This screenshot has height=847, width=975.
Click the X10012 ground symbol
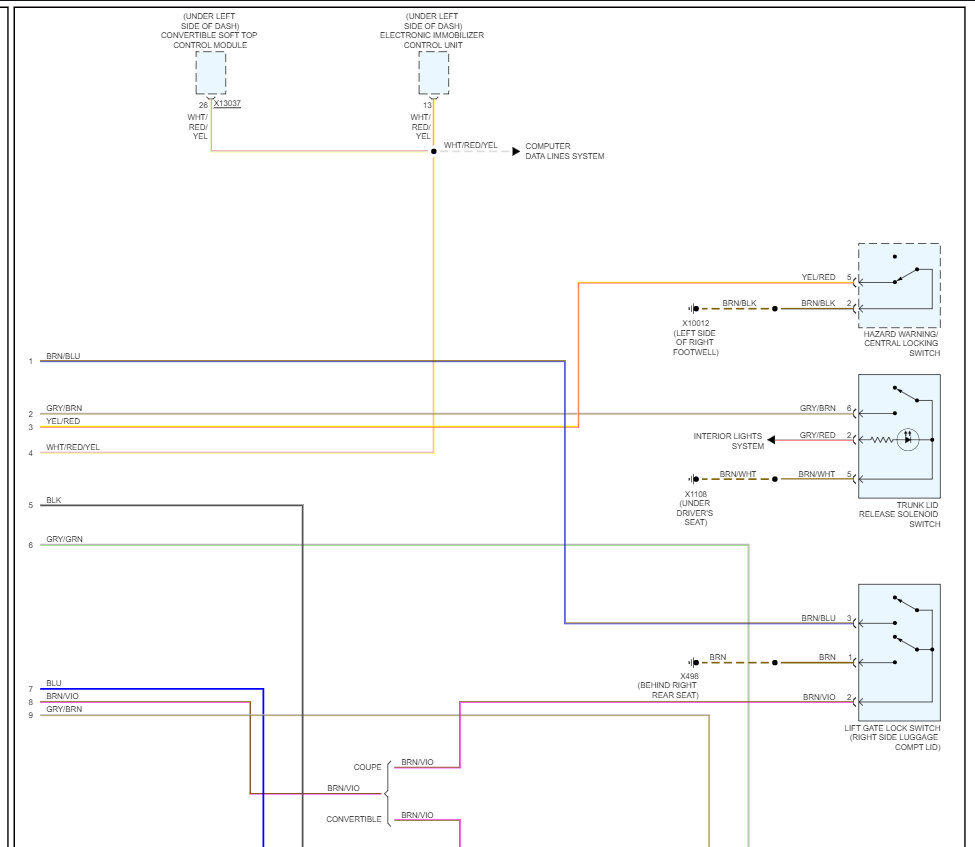(x=694, y=308)
